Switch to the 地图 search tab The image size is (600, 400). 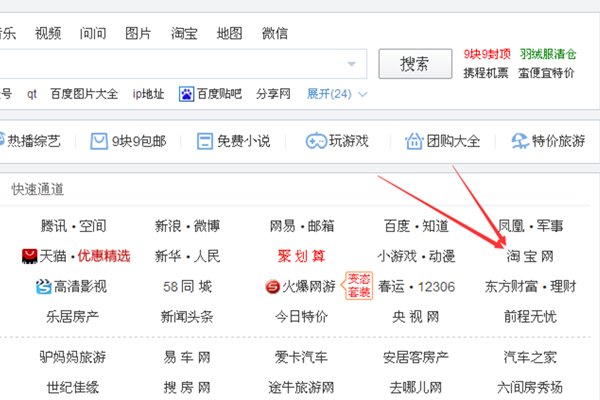click(x=229, y=33)
